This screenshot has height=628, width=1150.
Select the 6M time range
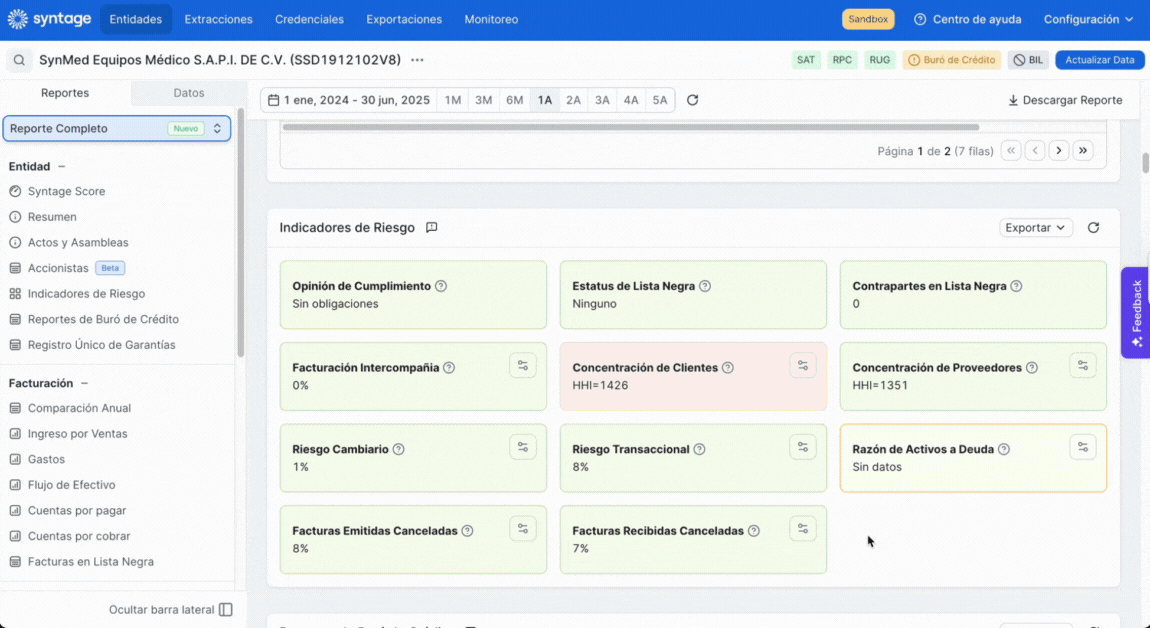(515, 100)
